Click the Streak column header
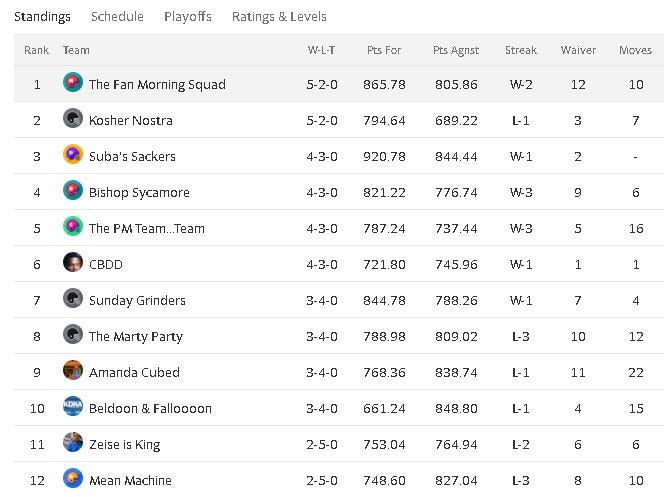Viewport: 667px width, 497px height. click(521, 50)
